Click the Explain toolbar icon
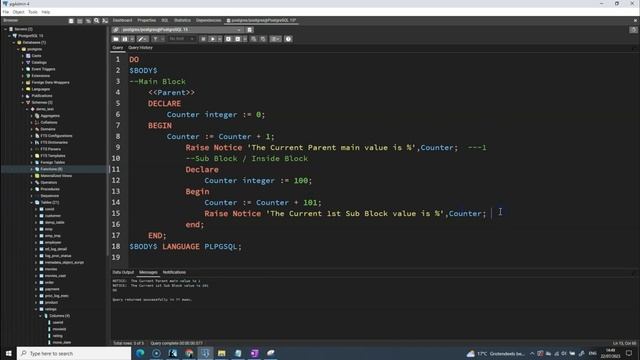Viewport: 640px width, 360px height. coord(228,39)
